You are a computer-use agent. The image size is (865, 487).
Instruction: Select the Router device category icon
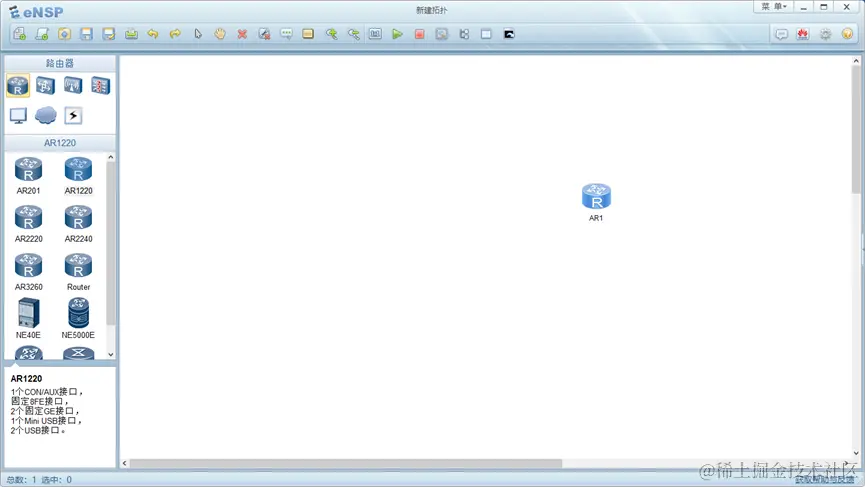pyautogui.click(x=18, y=85)
